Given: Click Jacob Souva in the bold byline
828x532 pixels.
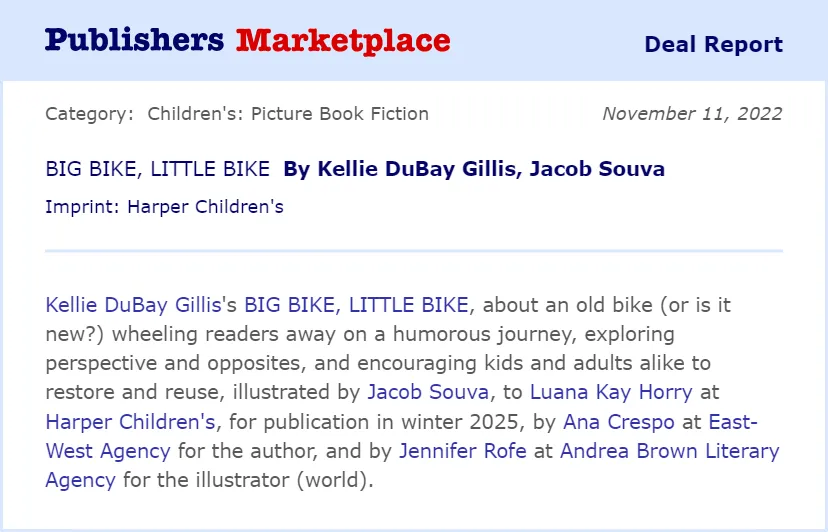Looking at the screenshot, I should [x=597, y=169].
